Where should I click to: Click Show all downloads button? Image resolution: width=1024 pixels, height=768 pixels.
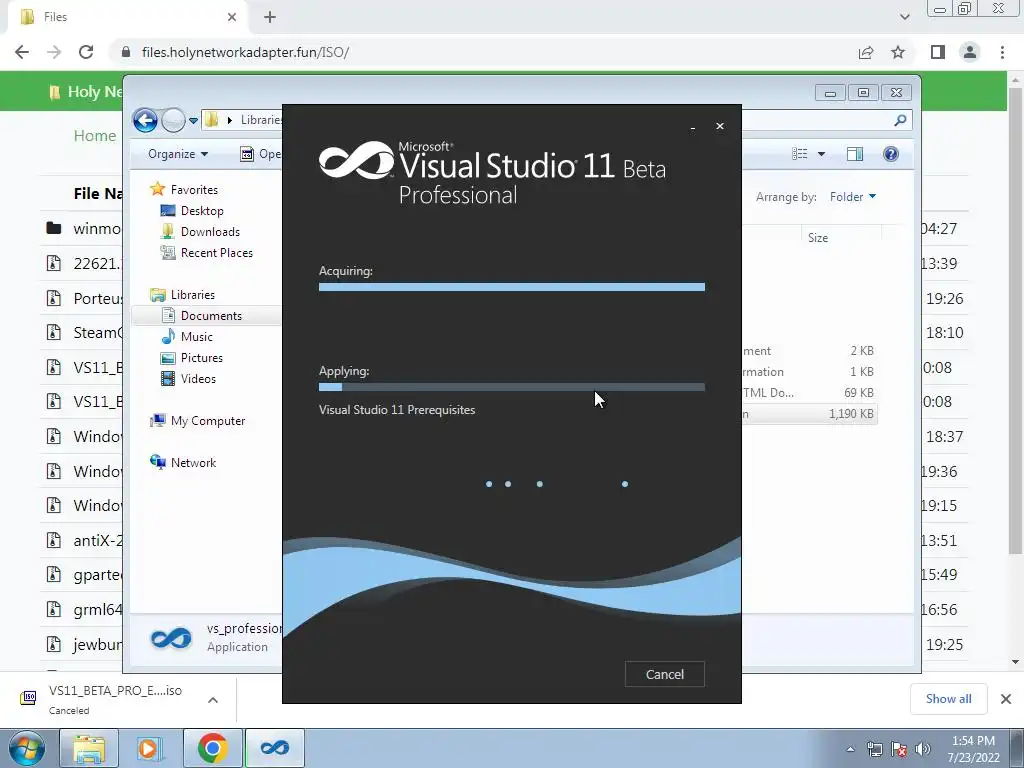948,699
